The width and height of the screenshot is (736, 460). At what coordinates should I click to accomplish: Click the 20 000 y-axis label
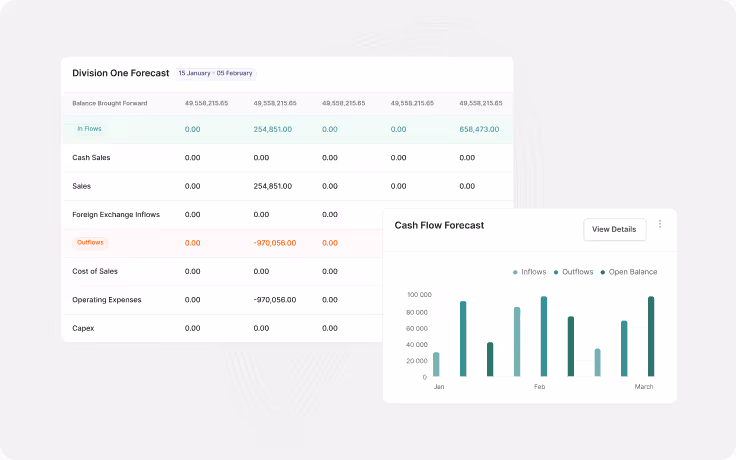(417, 361)
